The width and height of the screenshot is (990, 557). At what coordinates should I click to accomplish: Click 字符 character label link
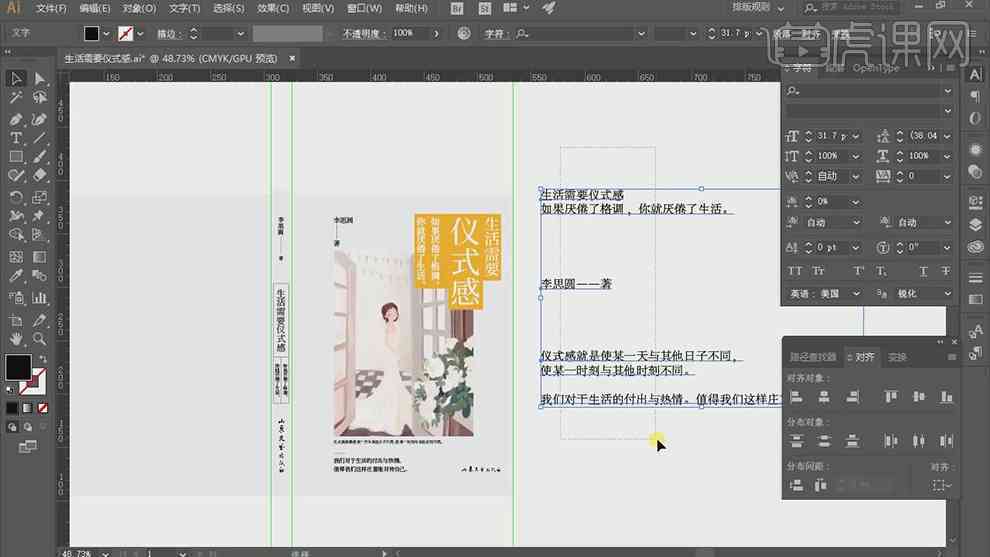pyautogui.click(x=495, y=33)
